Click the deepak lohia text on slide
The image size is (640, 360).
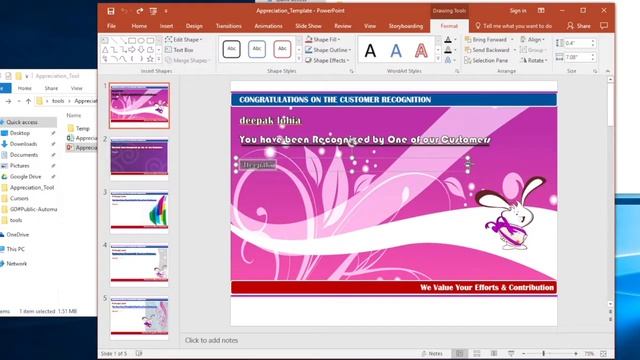pos(270,120)
